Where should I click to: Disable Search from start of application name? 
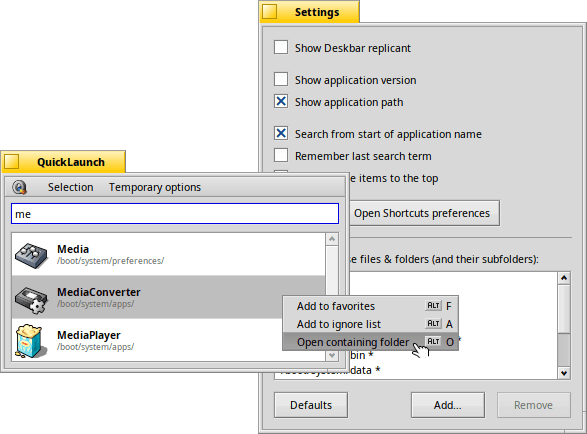tap(281, 133)
